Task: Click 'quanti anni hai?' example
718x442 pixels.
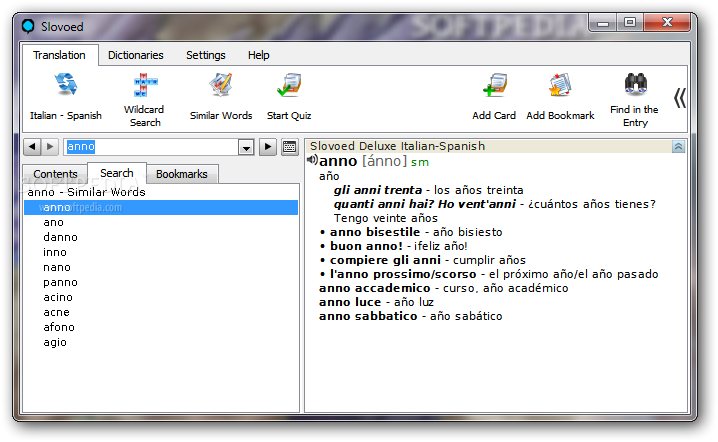Action: pos(384,204)
